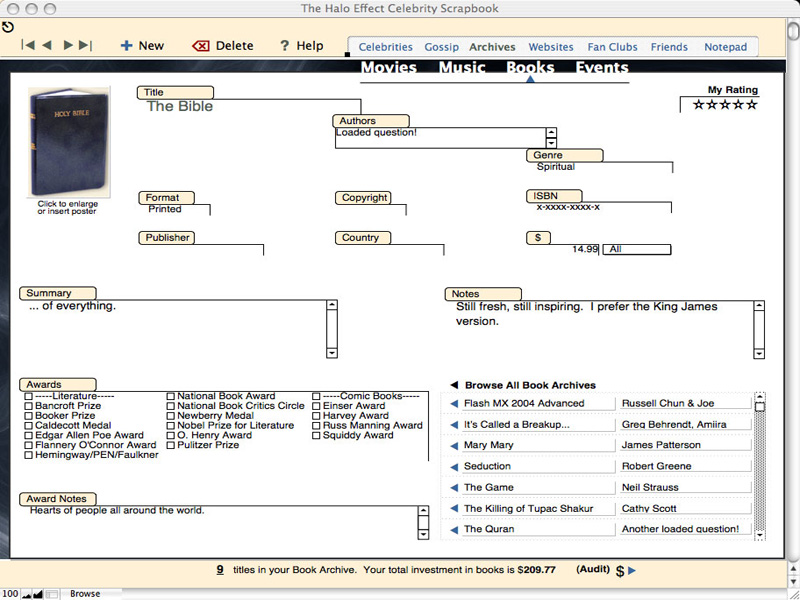Toggle the status area icon near Browse
This screenshot has height=600, width=800.
51,594
